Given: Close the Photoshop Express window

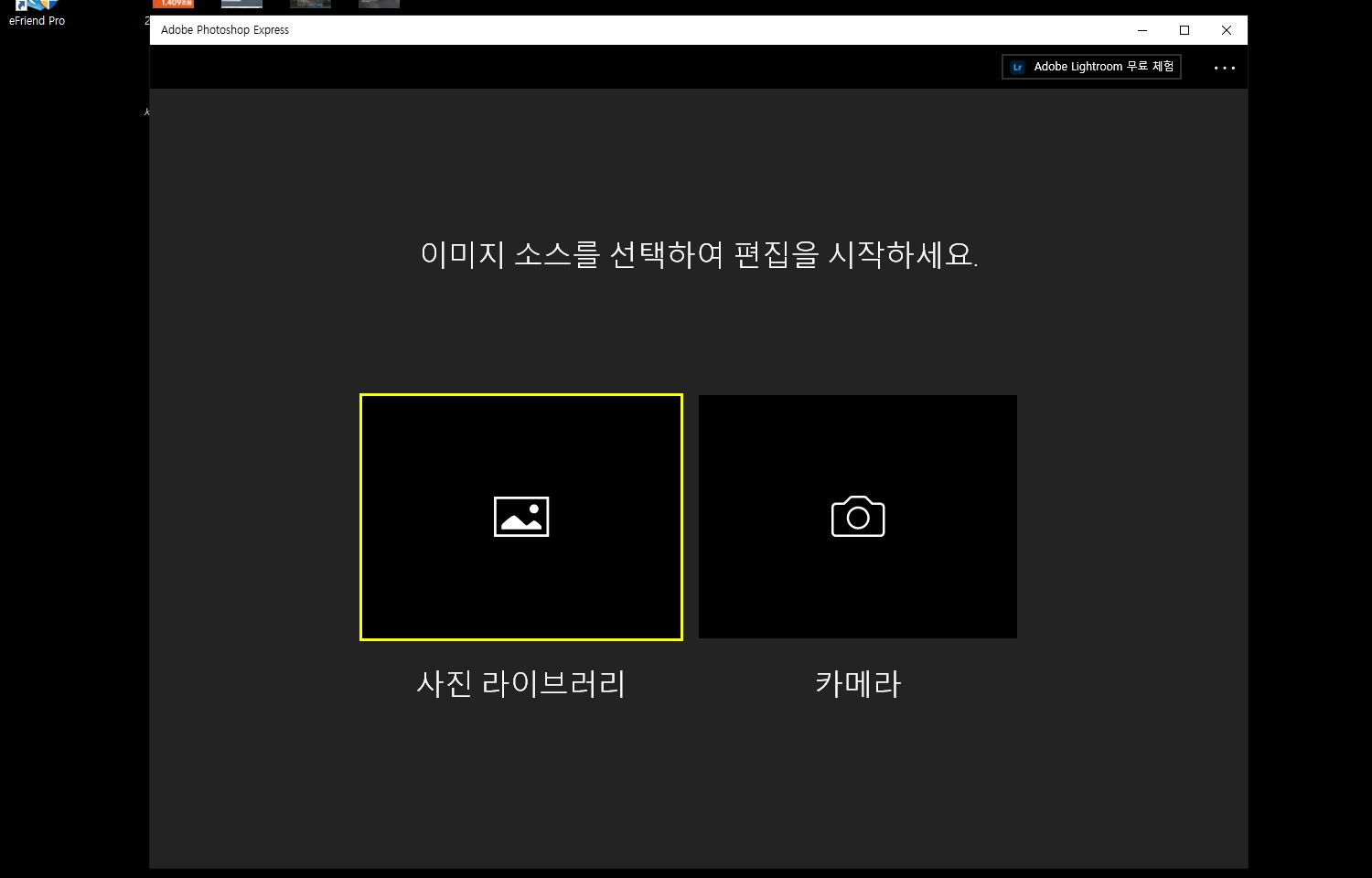Looking at the screenshot, I should [x=1227, y=30].
